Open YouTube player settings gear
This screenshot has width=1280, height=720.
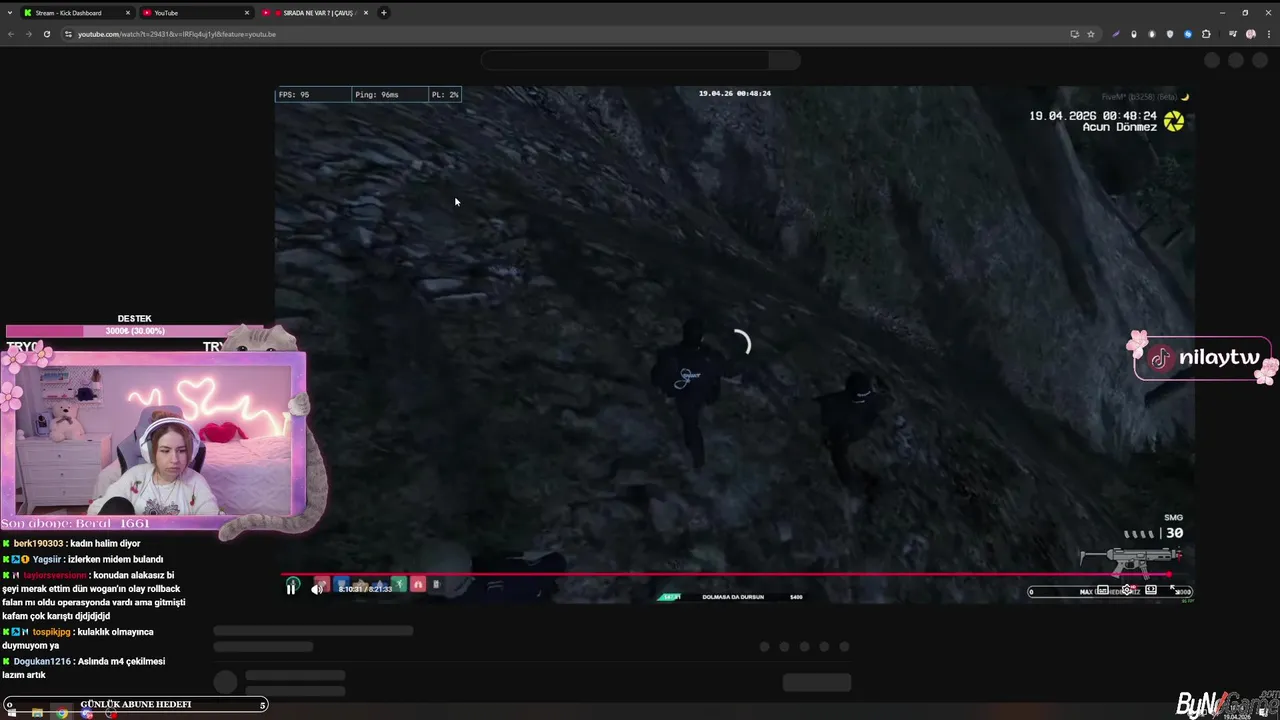point(1127,590)
